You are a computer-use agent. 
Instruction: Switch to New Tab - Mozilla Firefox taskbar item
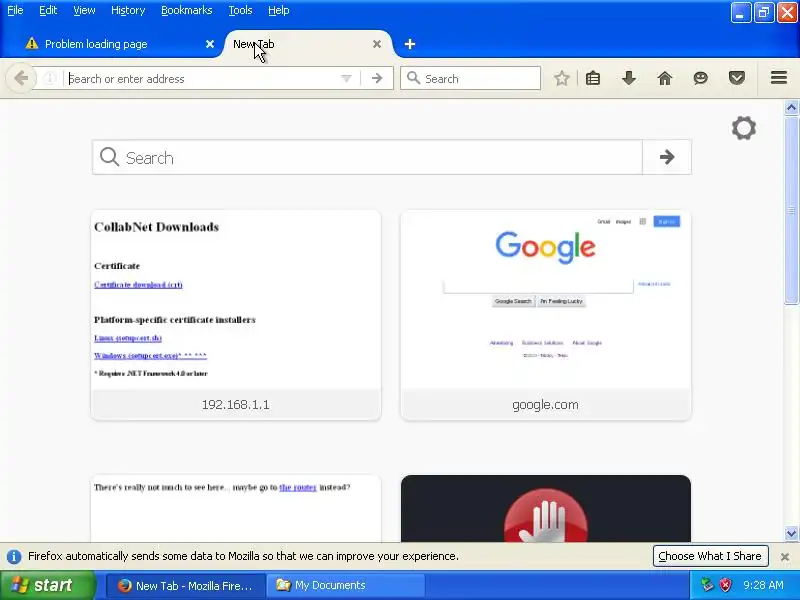tap(186, 586)
